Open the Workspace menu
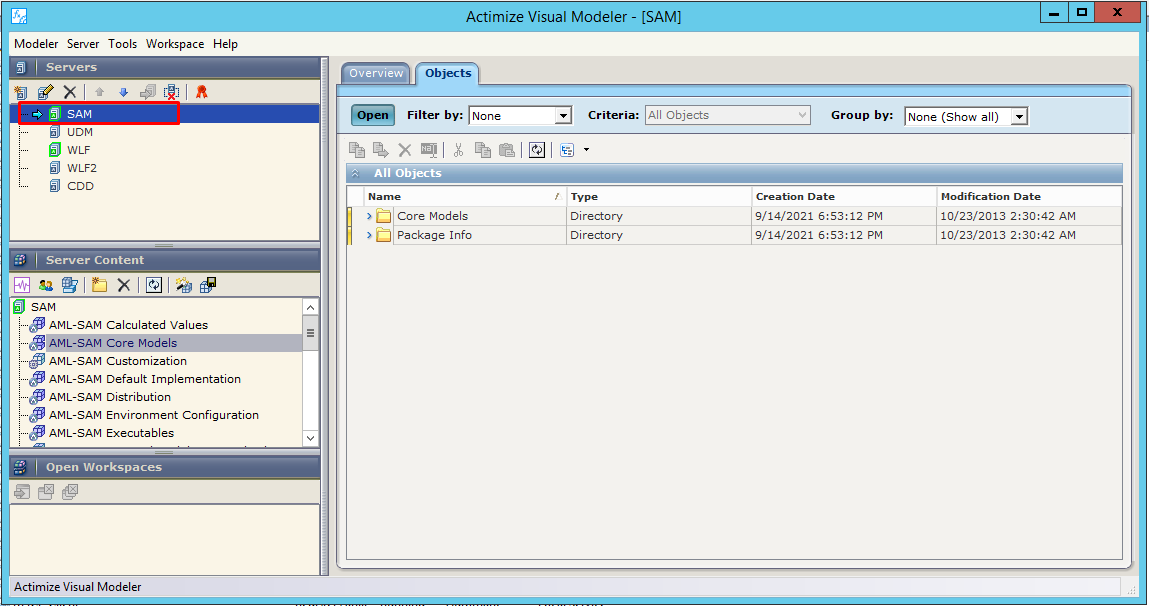The image size is (1149, 606). click(175, 44)
